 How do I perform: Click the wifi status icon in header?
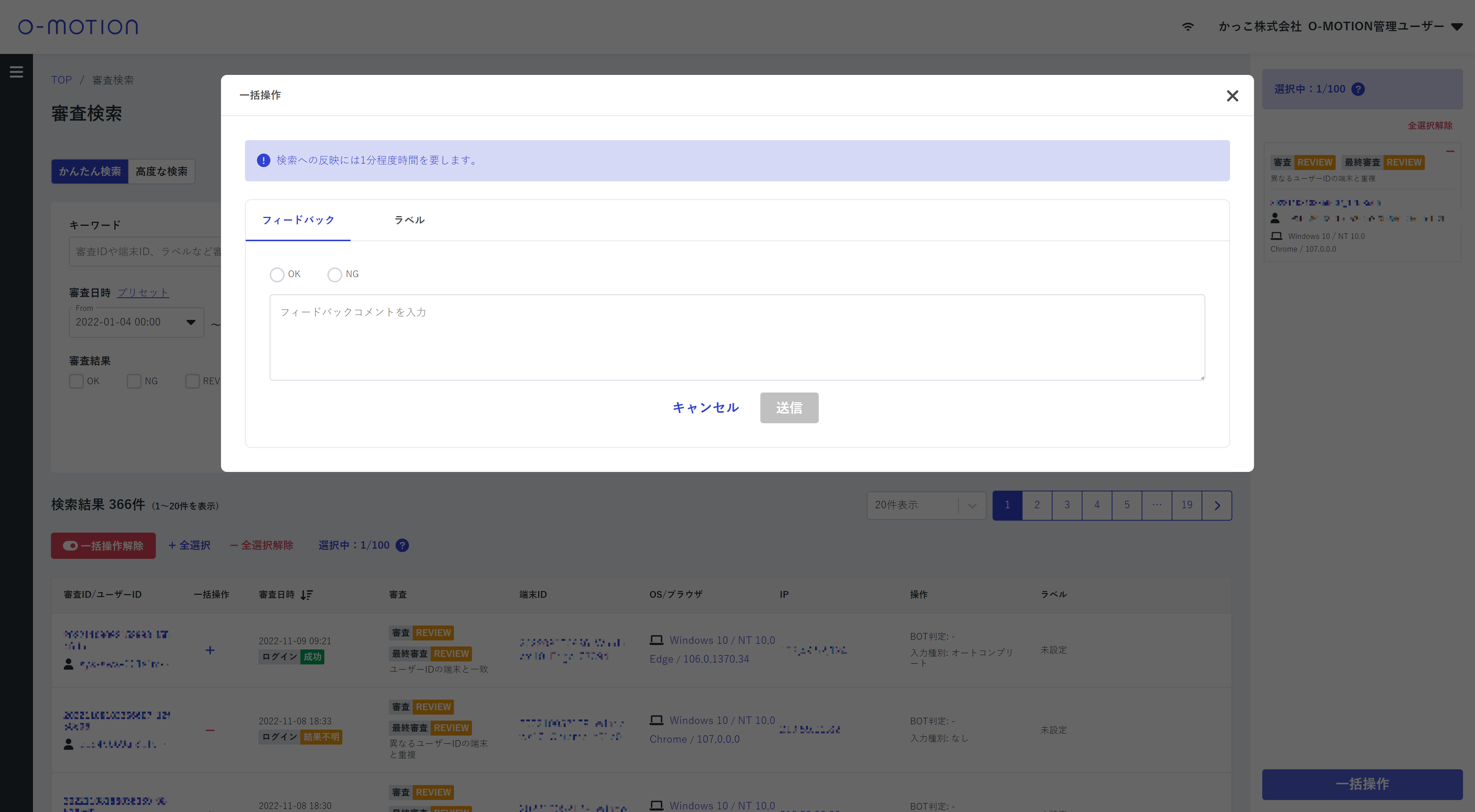pyautogui.click(x=1188, y=26)
